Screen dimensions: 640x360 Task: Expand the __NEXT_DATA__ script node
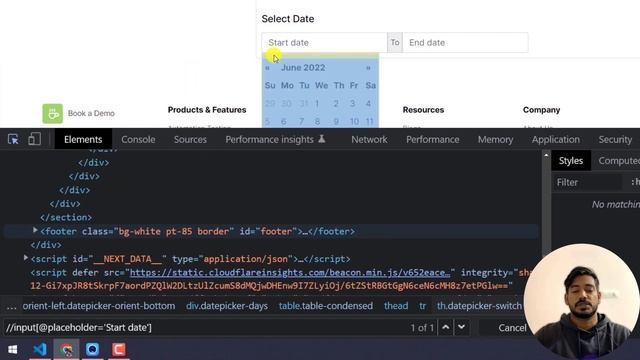point(26,258)
